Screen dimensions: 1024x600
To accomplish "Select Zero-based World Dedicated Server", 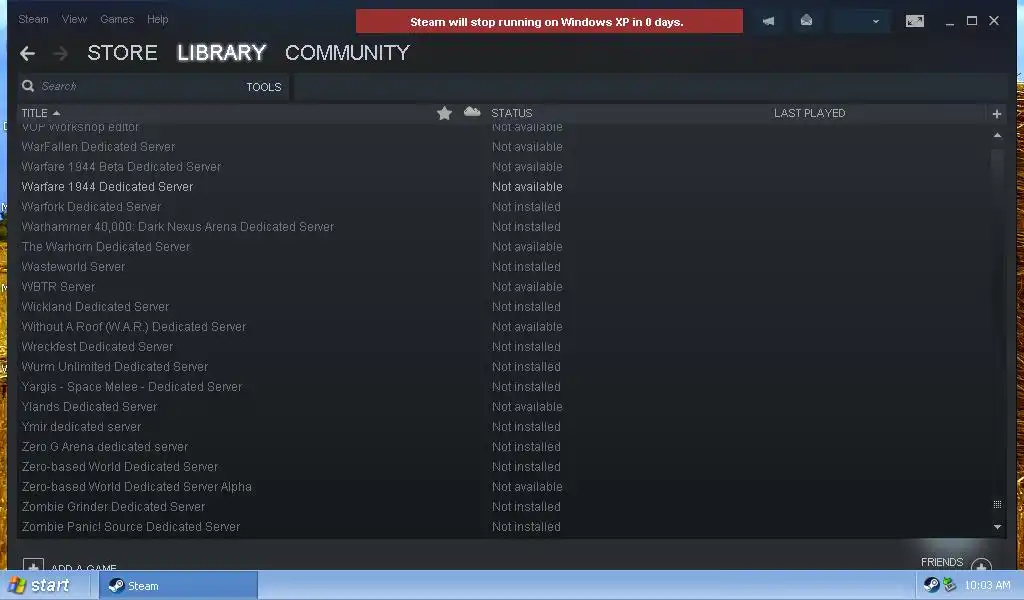I will pos(120,467).
